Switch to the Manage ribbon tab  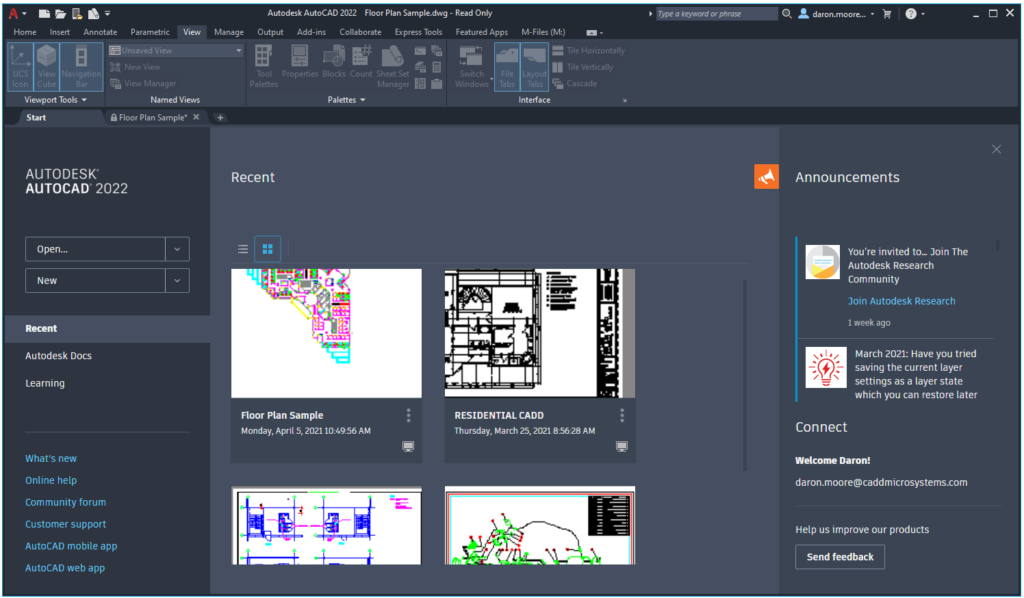pos(229,32)
